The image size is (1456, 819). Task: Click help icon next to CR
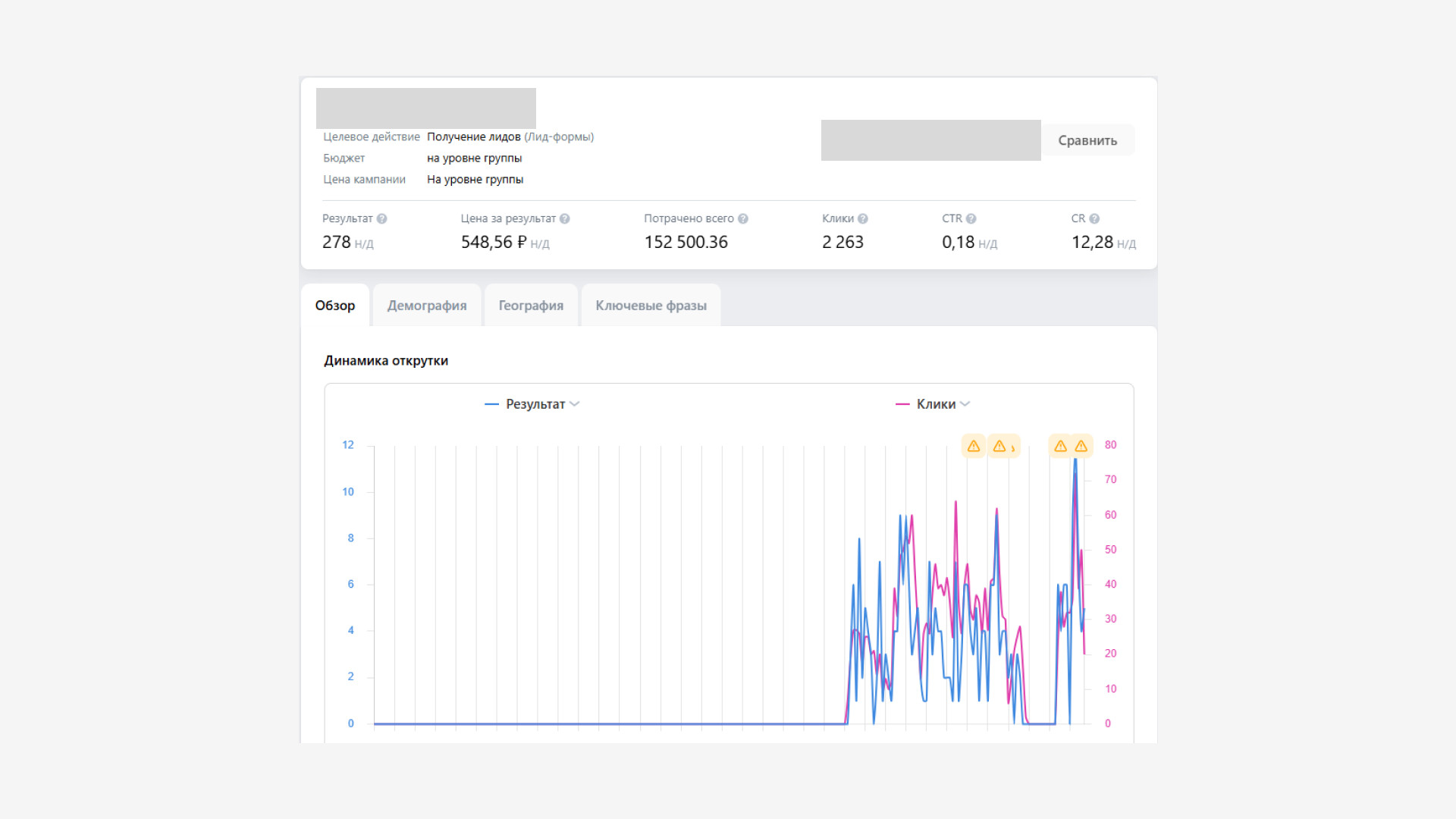[x=1094, y=219]
